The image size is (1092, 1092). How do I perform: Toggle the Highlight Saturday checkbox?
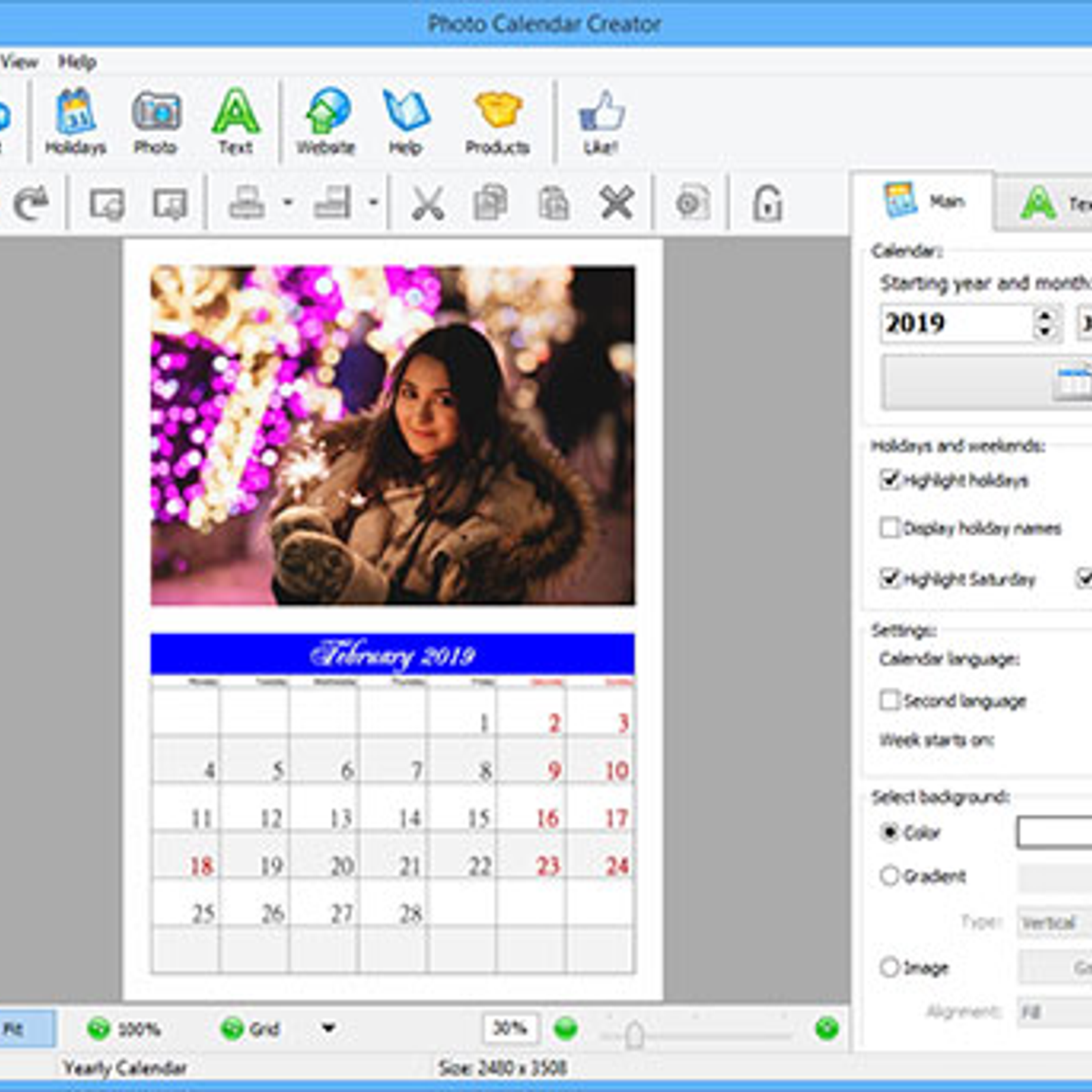pos(889,579)
